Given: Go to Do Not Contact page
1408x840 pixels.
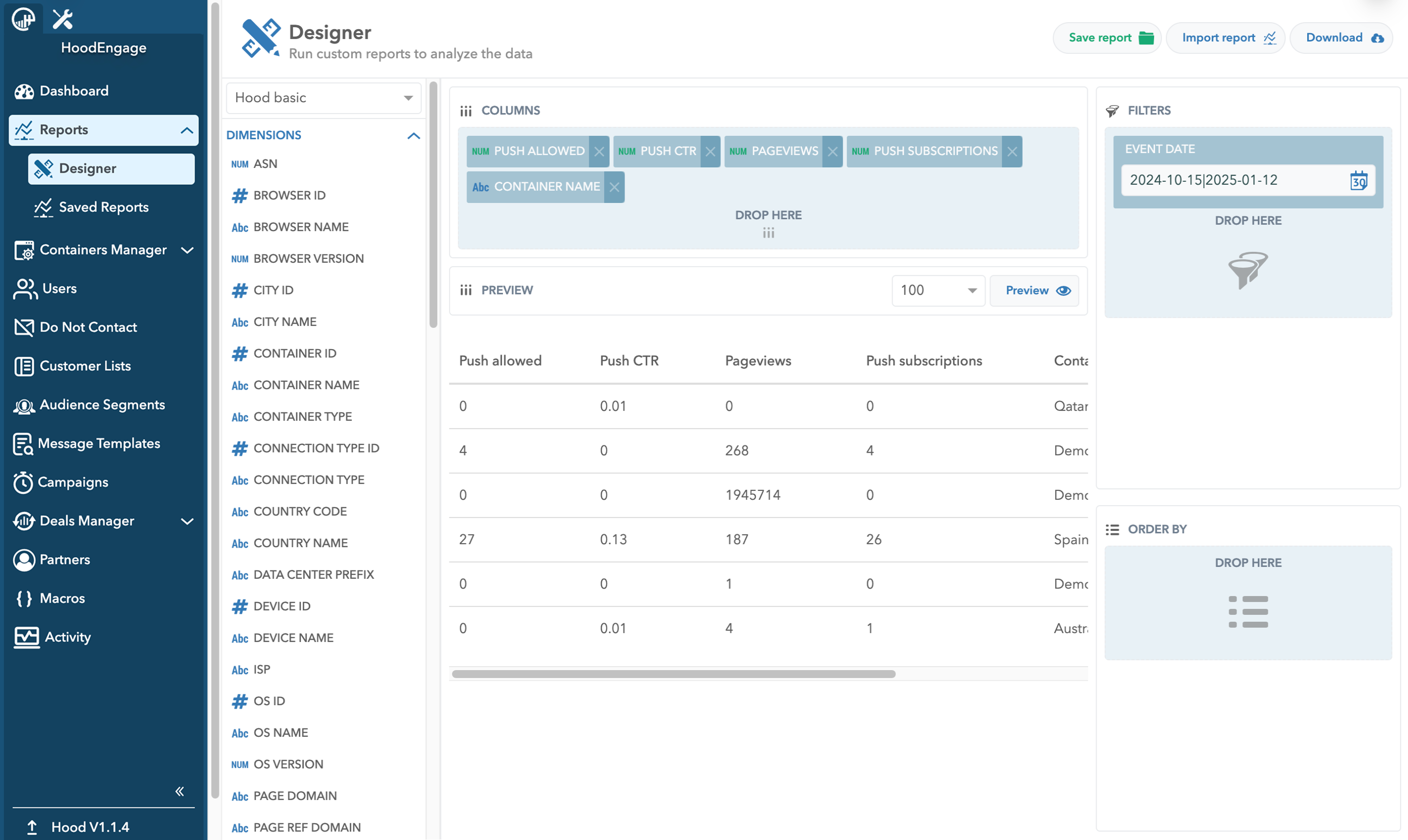Looking at the screenshot, I should click(x=88, y=327).
